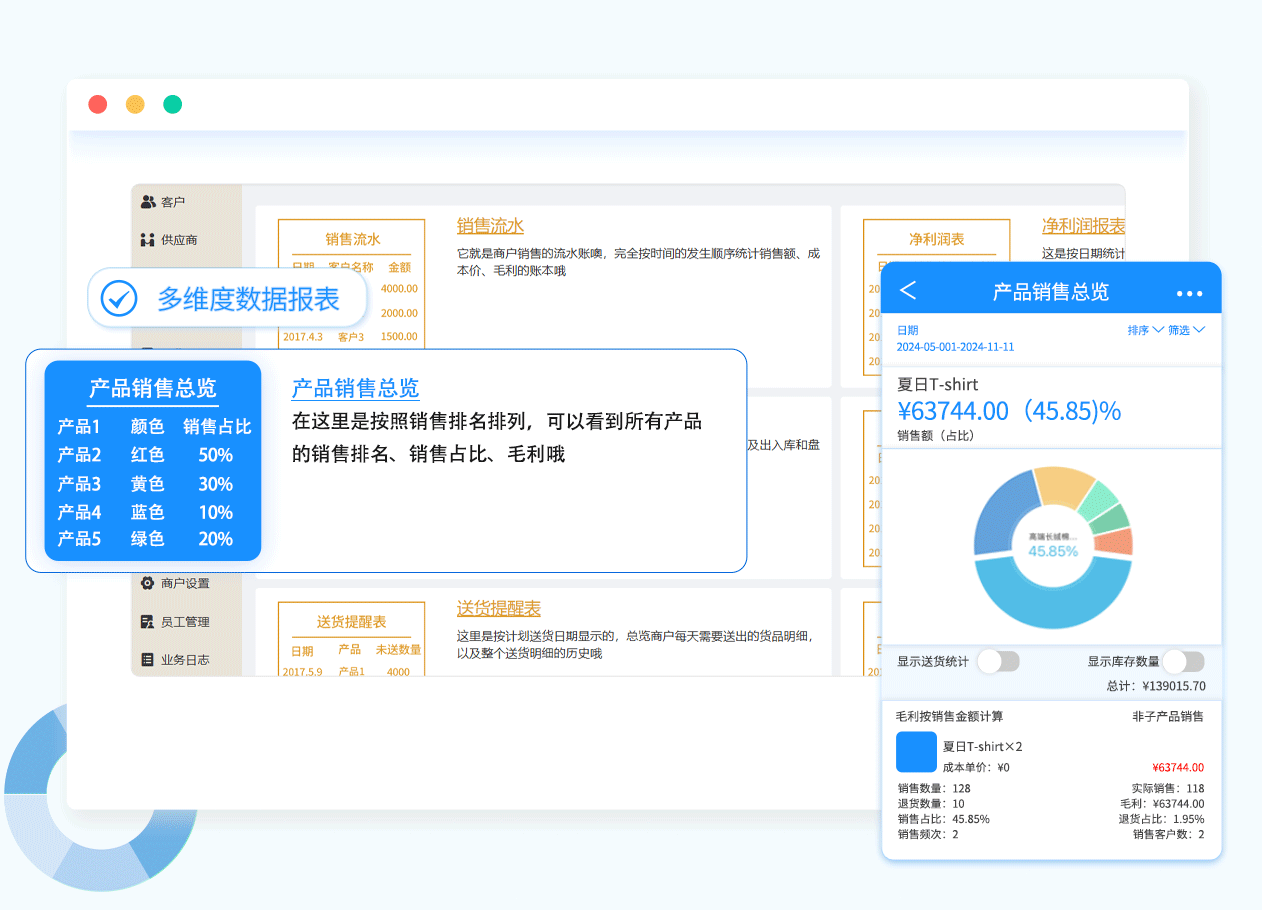
Task: Click the 产品销售总览 heading link
Action: [355, 388]
